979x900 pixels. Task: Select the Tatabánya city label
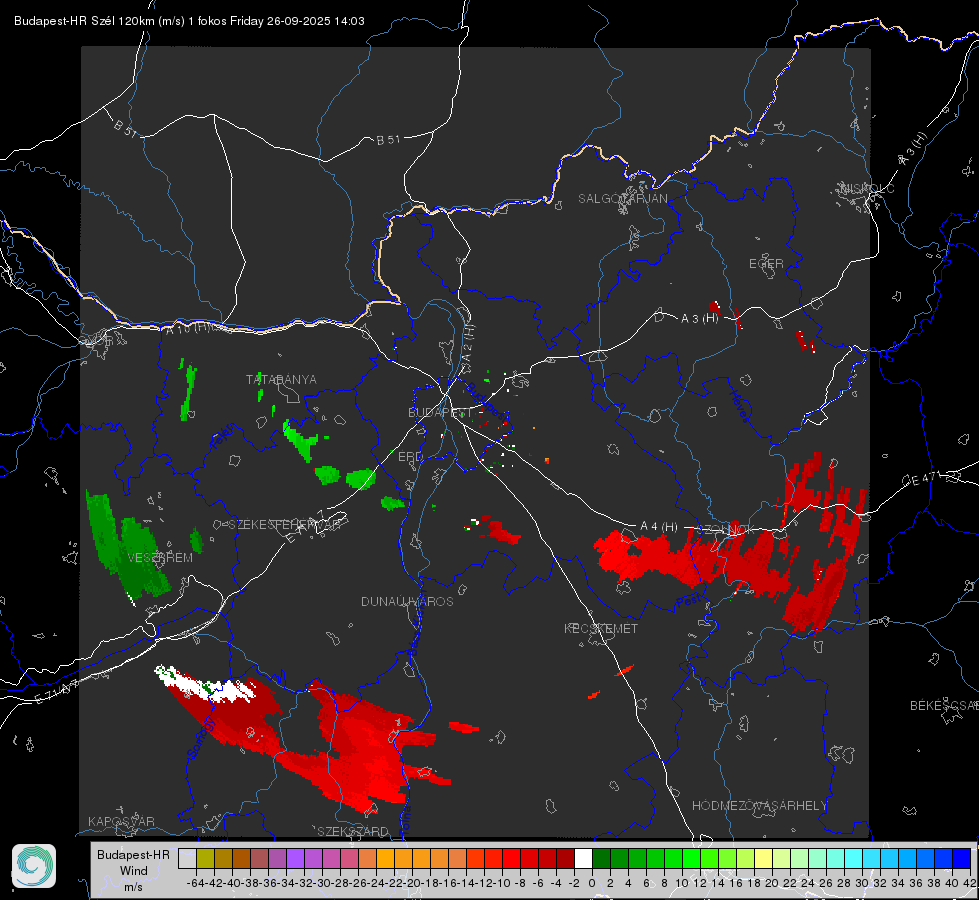281,380
